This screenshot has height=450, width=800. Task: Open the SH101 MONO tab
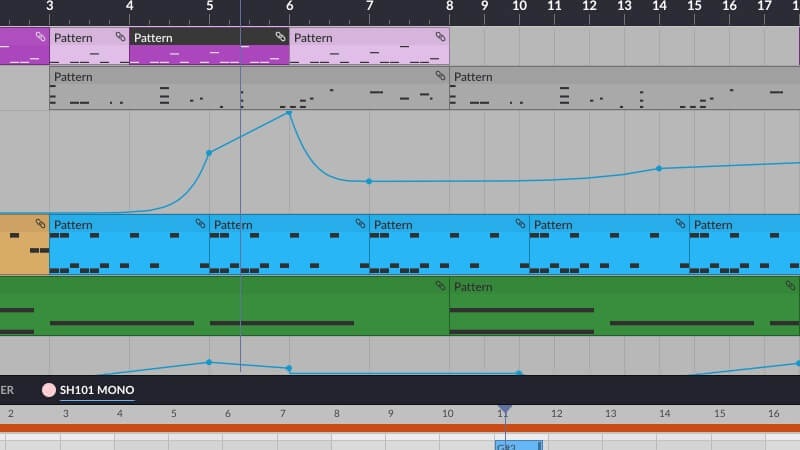[97, 390]
